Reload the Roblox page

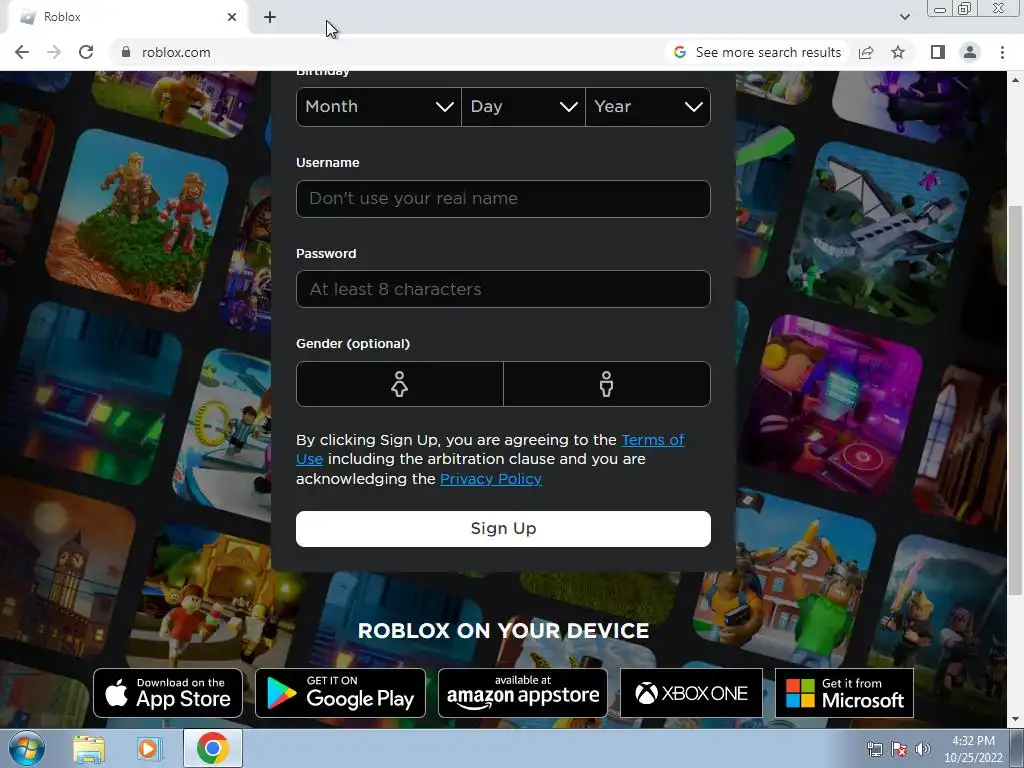point(86,52)
